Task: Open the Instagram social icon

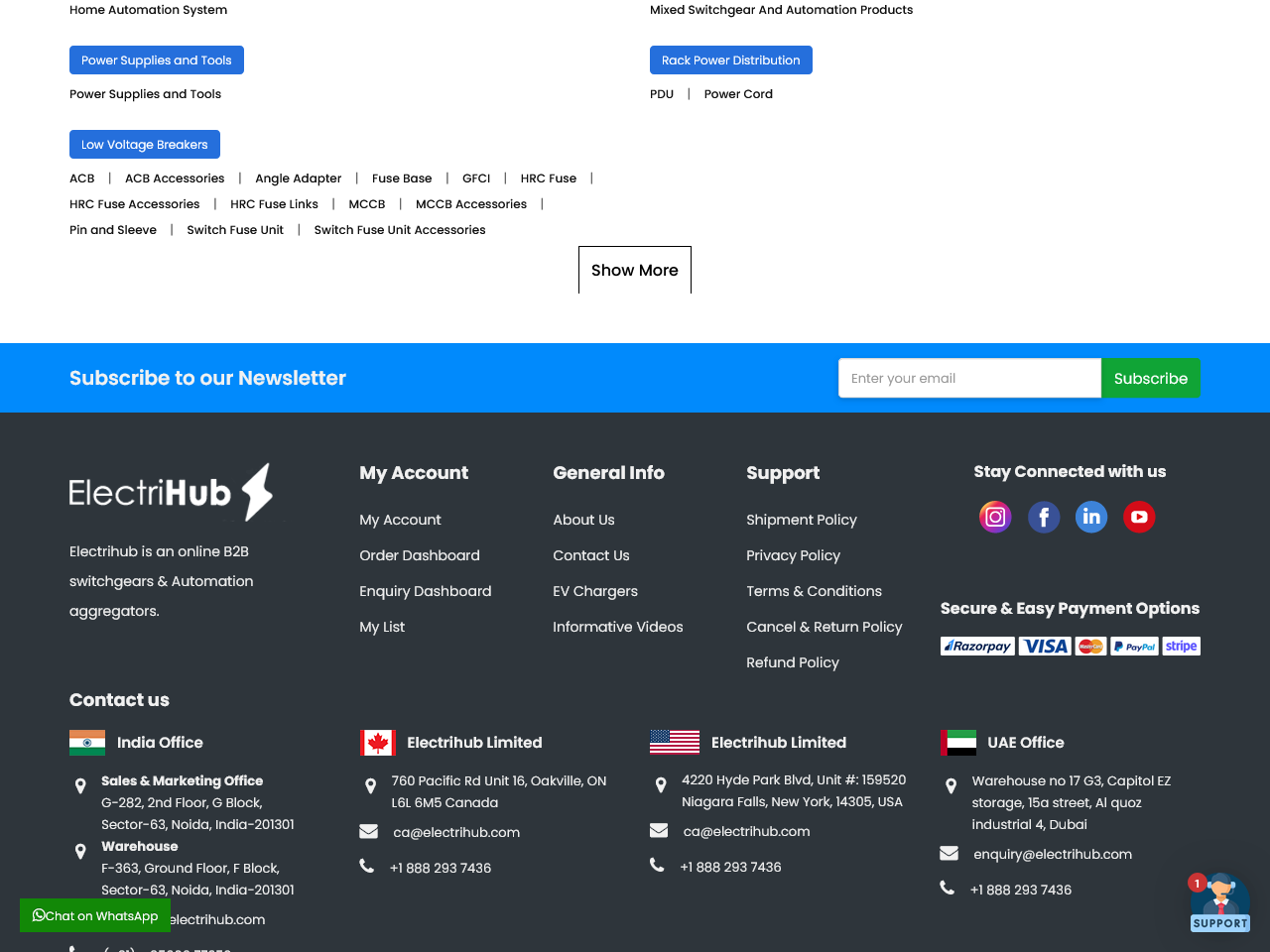Action: [995, 517]
